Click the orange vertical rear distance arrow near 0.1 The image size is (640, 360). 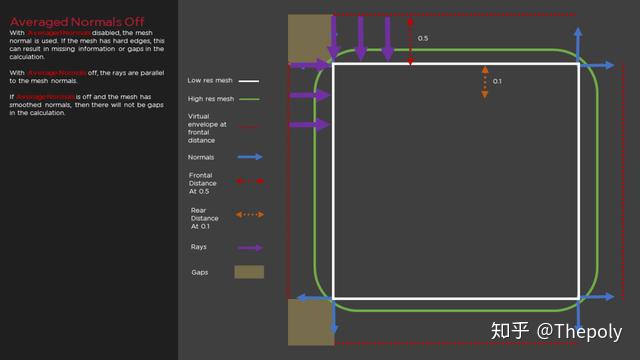(x=485, y=82)
